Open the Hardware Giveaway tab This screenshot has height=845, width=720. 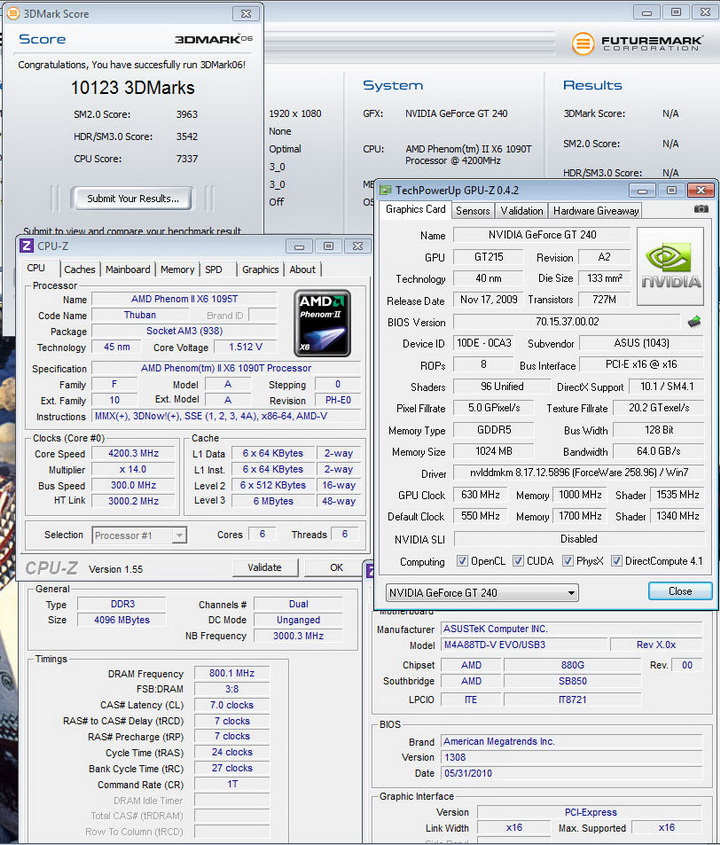[596, 211]
